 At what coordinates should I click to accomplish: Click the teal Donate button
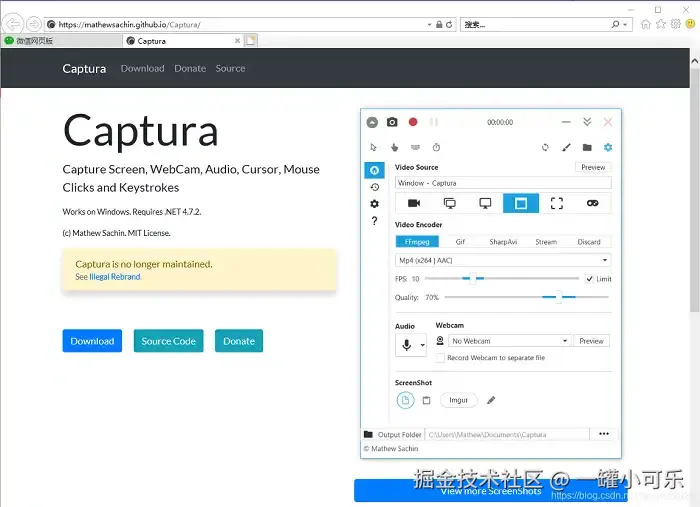click(x=239, y=341)
